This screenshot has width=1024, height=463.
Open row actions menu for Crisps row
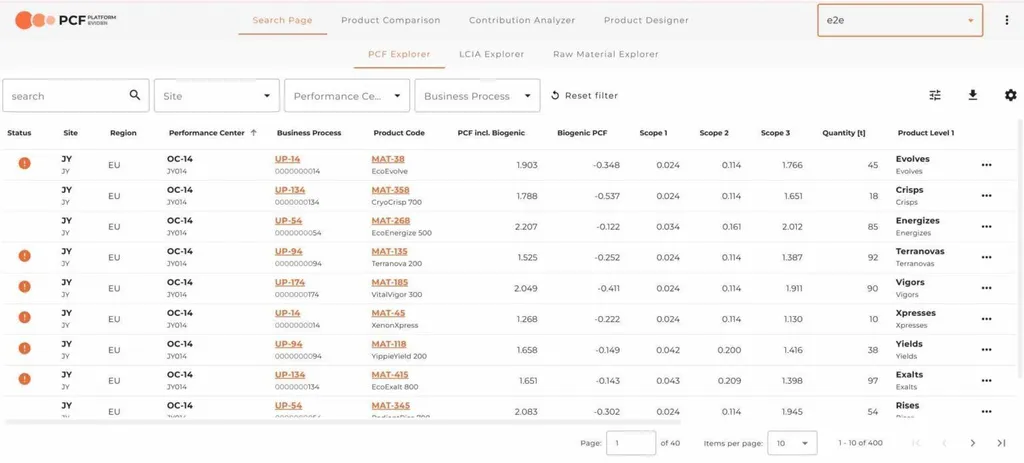point(986,196)
